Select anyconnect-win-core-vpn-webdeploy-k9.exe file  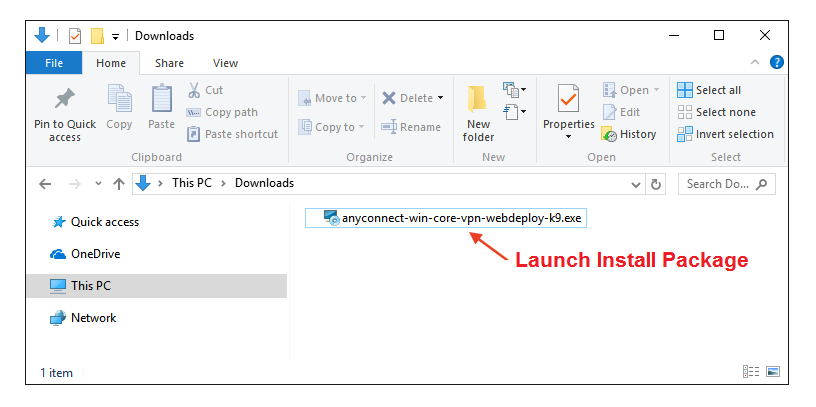[446, 218]
